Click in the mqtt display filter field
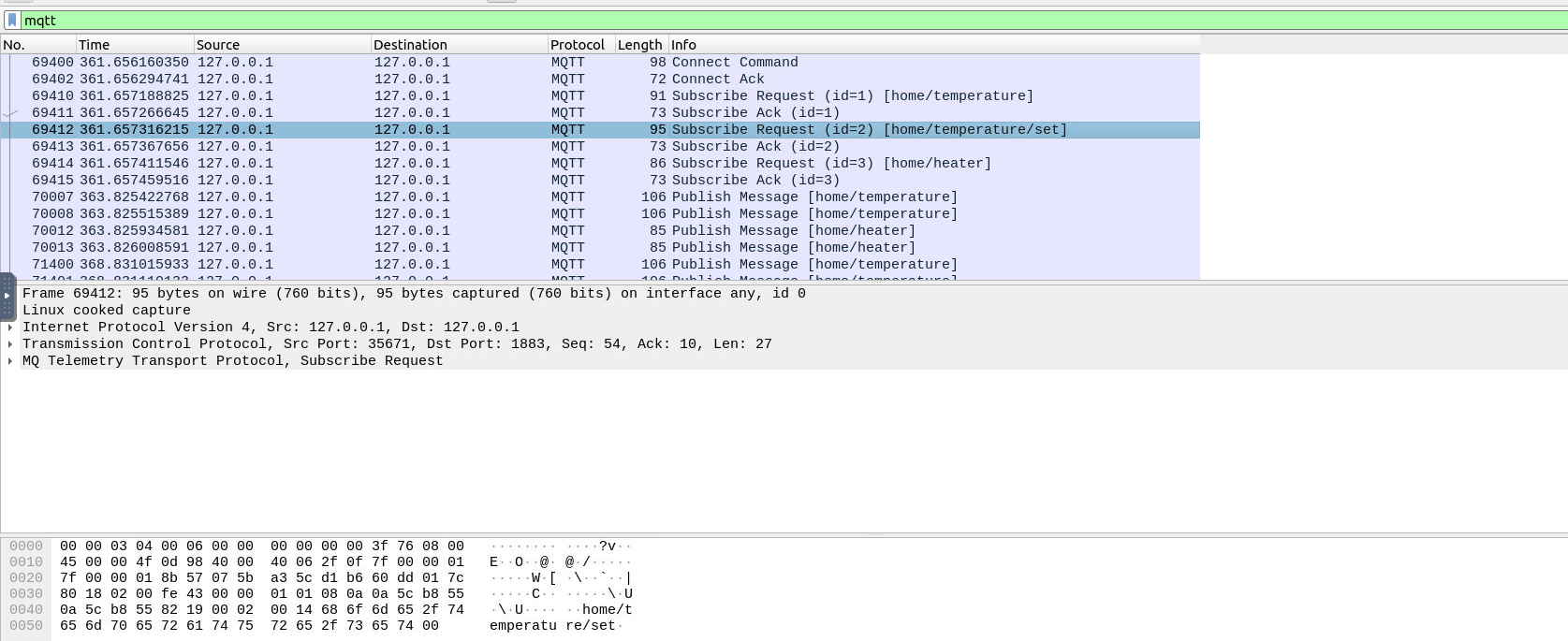Screen dimensions: 1568x641 [749, 20]
